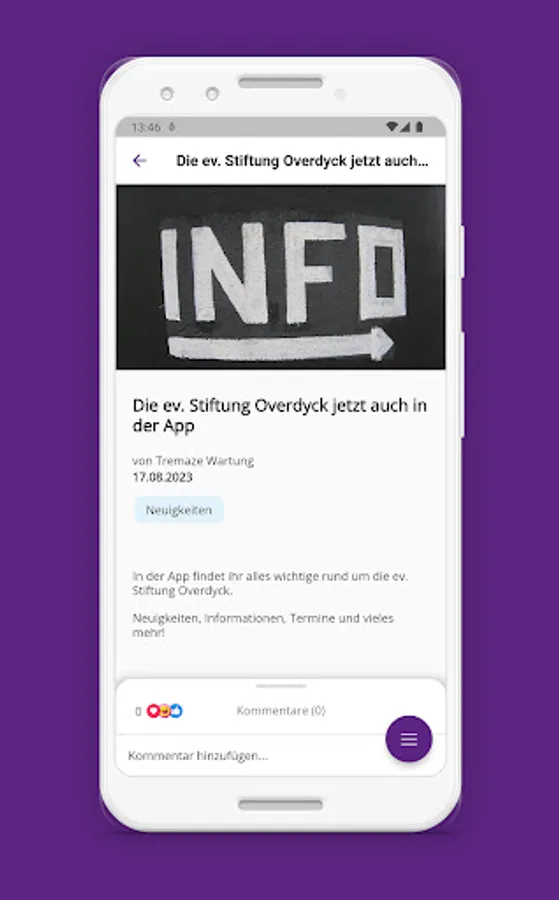Click the reaction count number
Viewport: 559px width, 900px height.
(138, 711)
